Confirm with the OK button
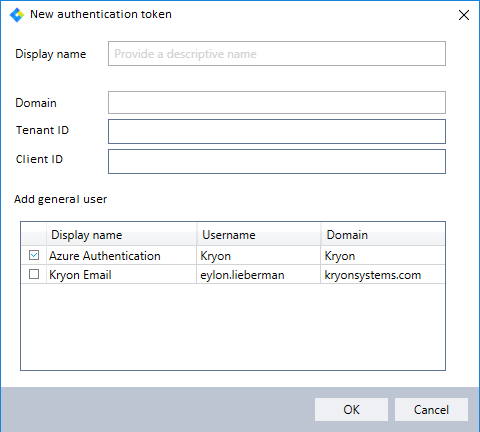Screen dimensions: 480x432 [351, 409]
